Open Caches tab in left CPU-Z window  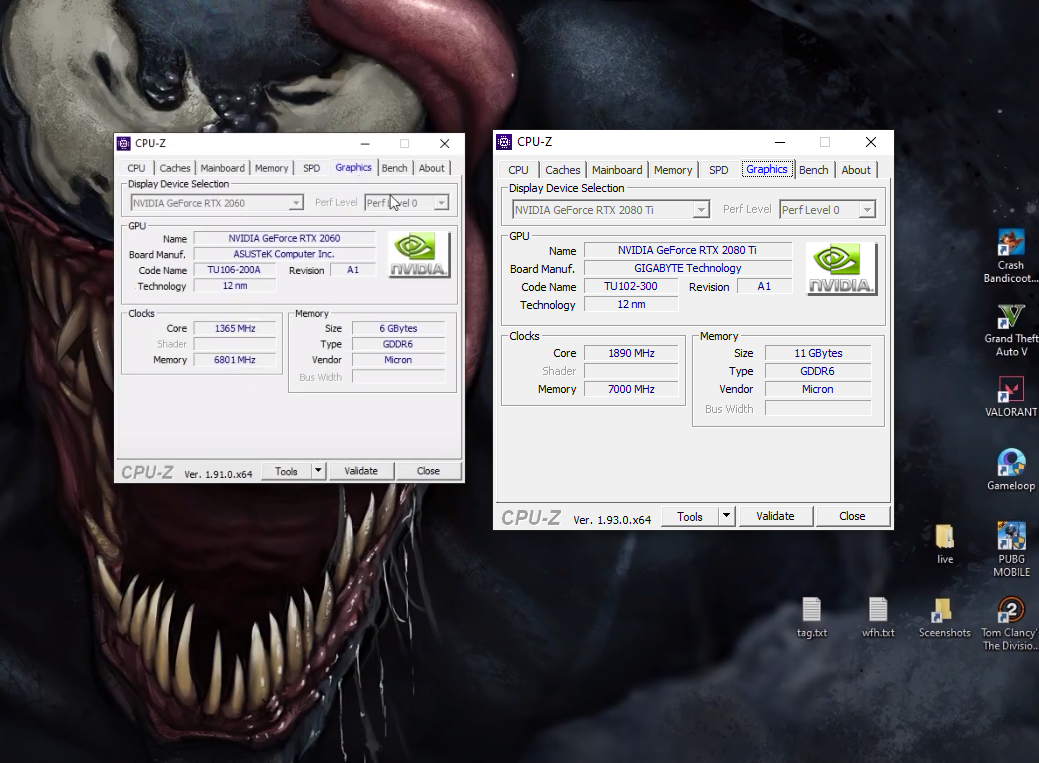coord(175,168)
